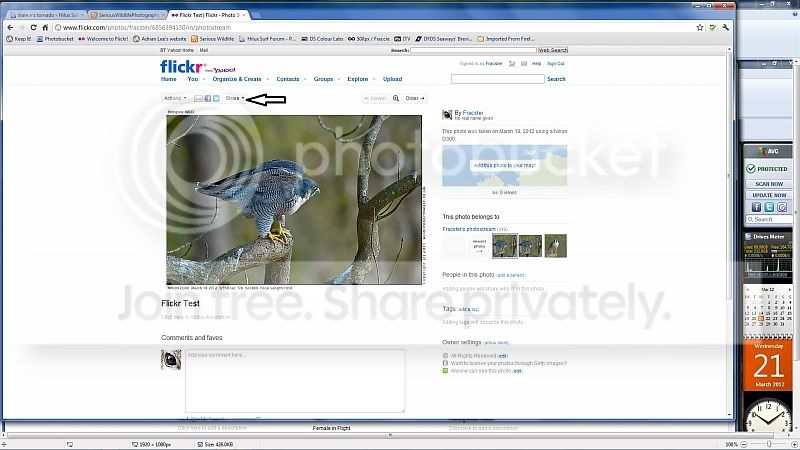
Task: Click the Yahoo toolbar search field
Action: [x=473, y=50]
